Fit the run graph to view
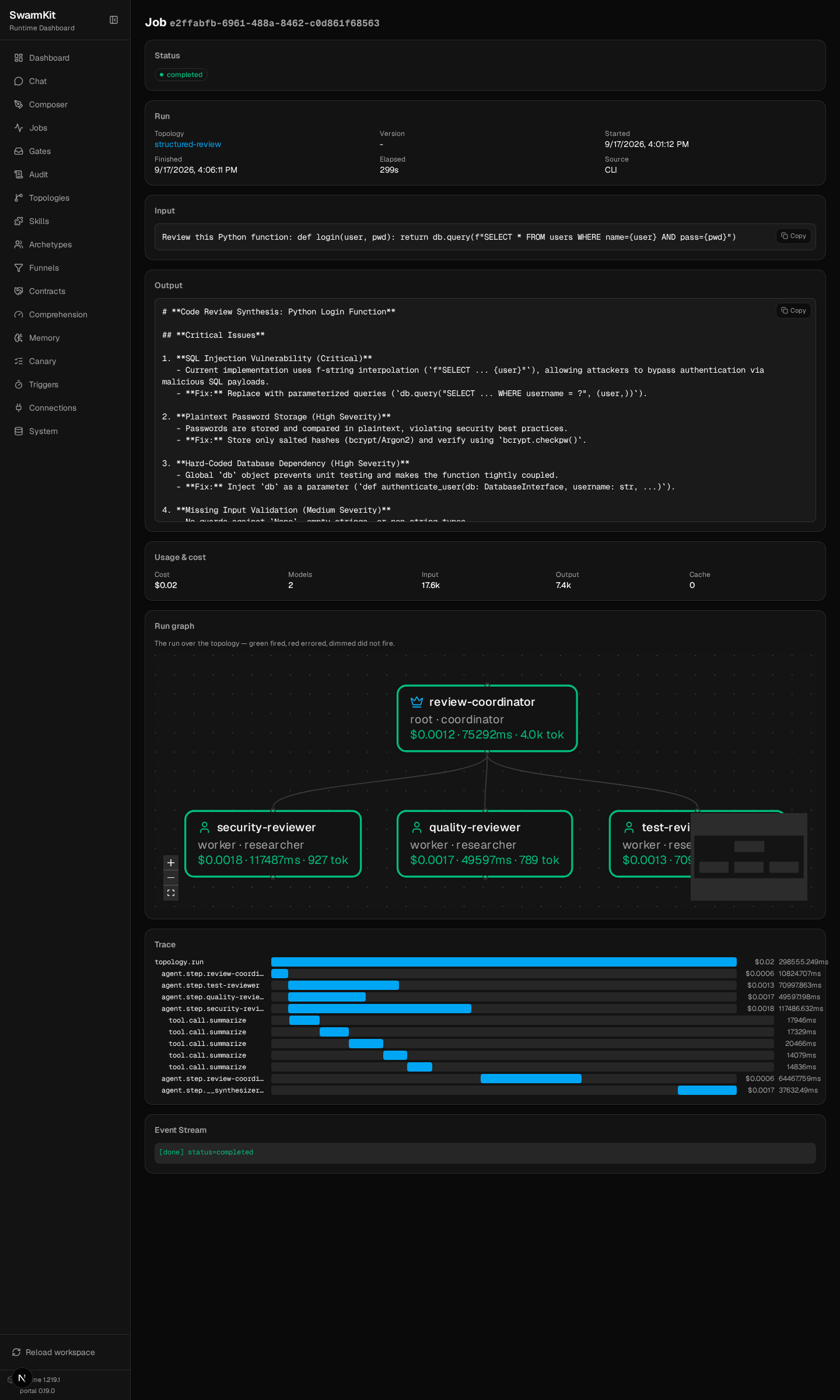This screenshot has width=840, height=1400. coord(171,893)
